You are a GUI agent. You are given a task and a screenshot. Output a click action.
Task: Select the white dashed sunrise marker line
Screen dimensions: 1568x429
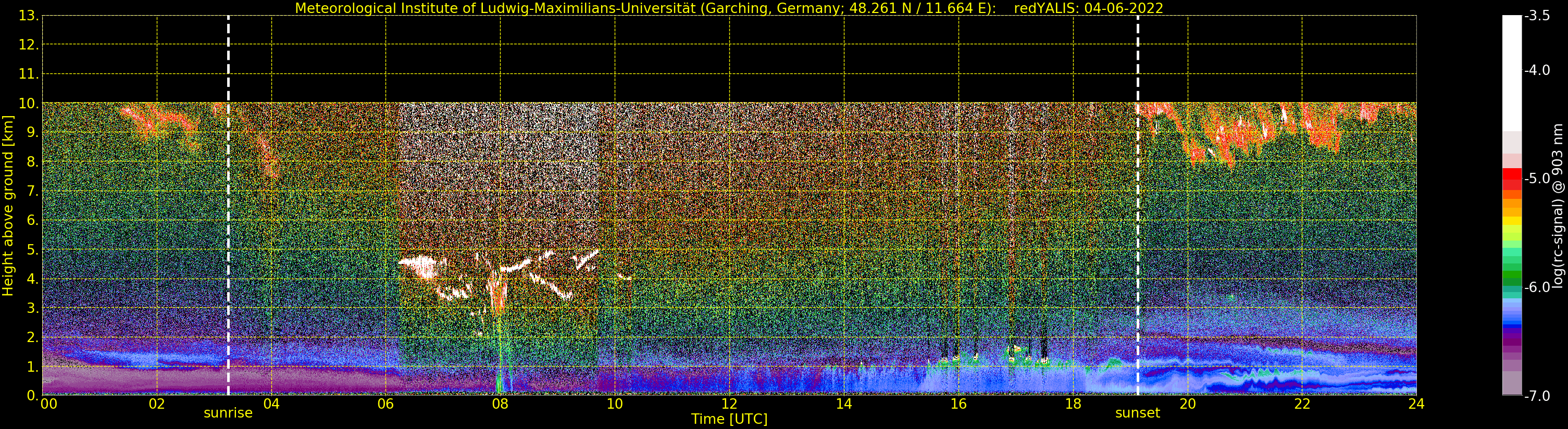click(x=228, y=206)
